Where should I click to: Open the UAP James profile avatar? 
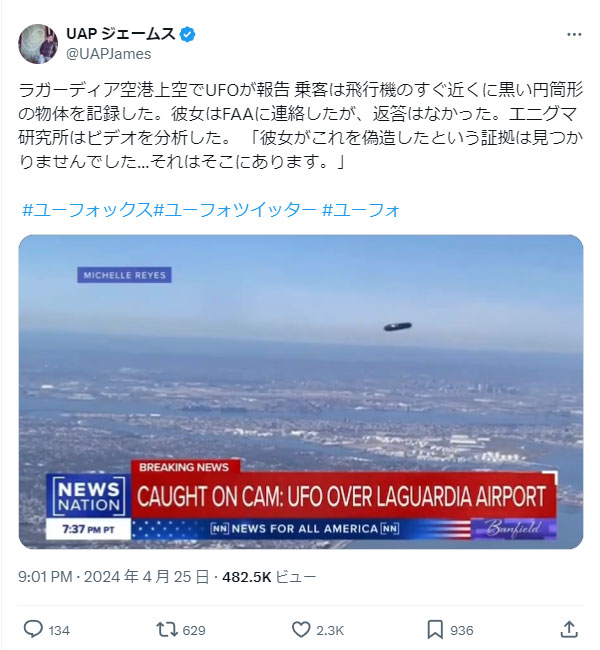[x=38, y=44]
